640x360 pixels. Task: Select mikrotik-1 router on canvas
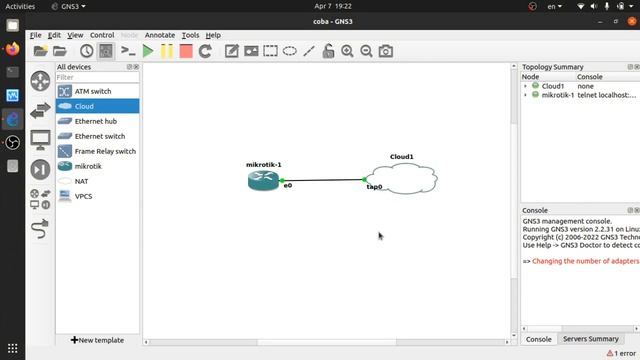[263, 181]
